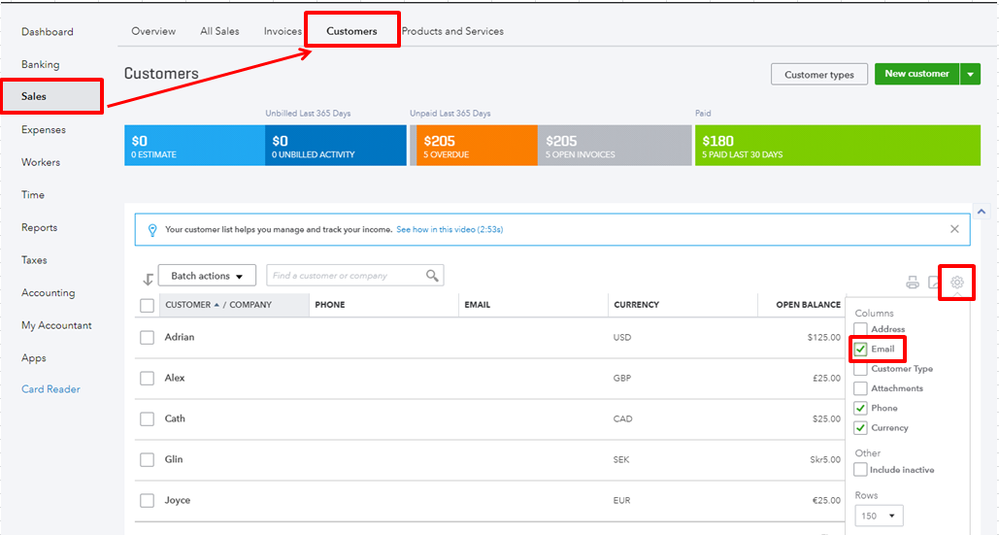The image size is (999, 535).
Task: Open the New customer dropdown arrow
Action: (x=970, y=74)
